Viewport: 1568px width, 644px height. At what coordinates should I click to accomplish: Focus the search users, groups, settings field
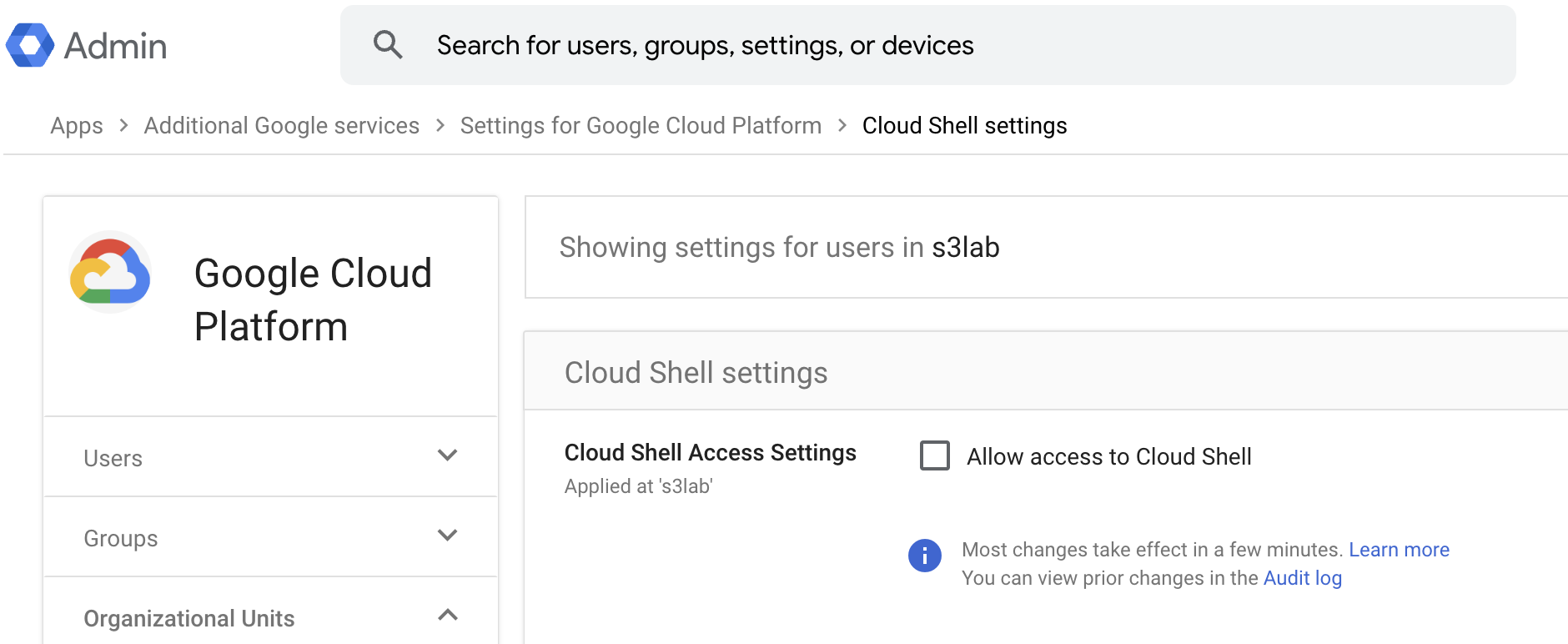(917, 45)
